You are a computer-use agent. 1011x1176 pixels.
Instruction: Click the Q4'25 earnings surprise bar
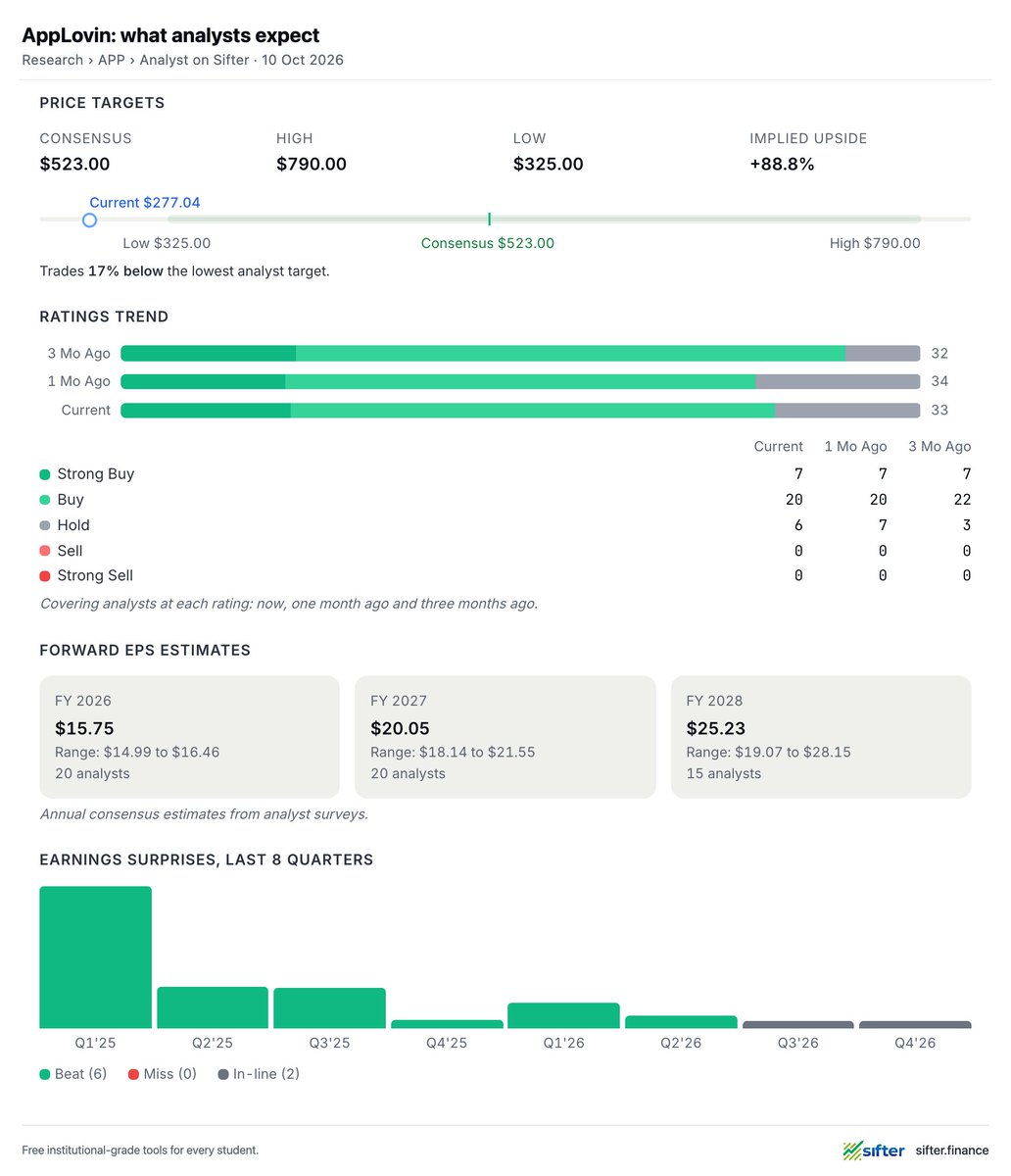click(447, 1024)
